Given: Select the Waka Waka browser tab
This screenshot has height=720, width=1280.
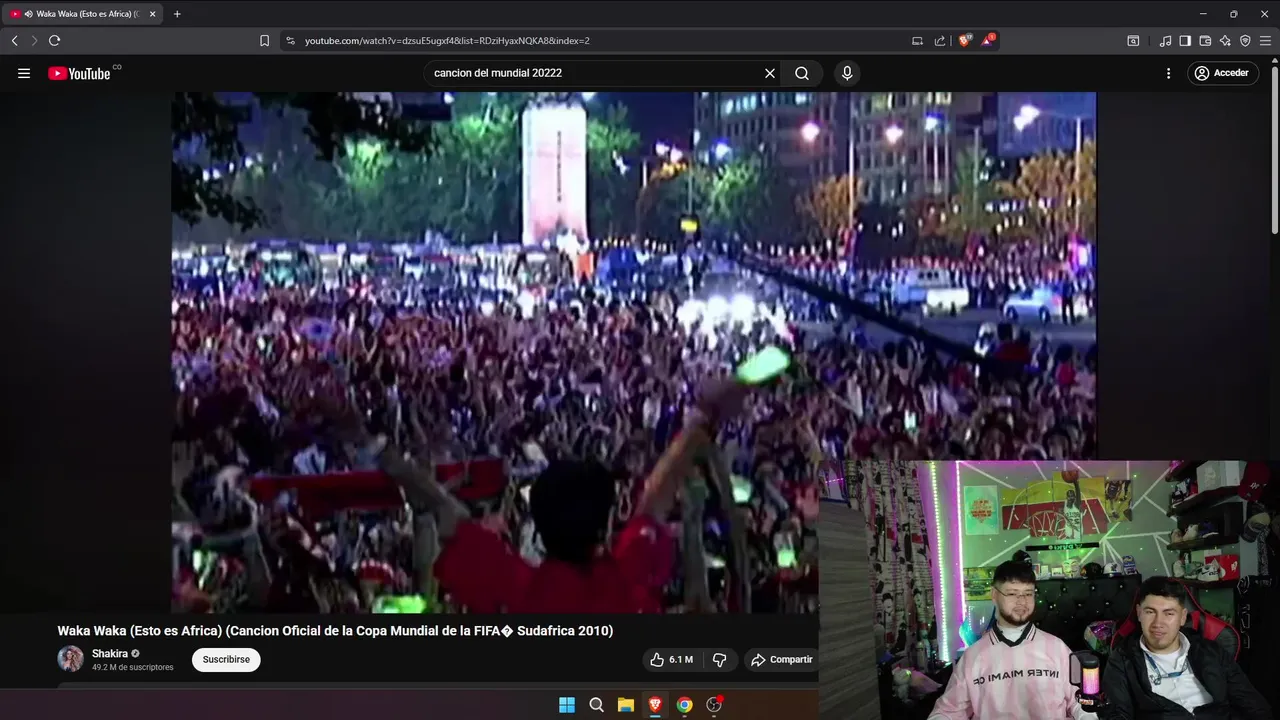Looking at the screenshot, I should click(x=82, y=14).
